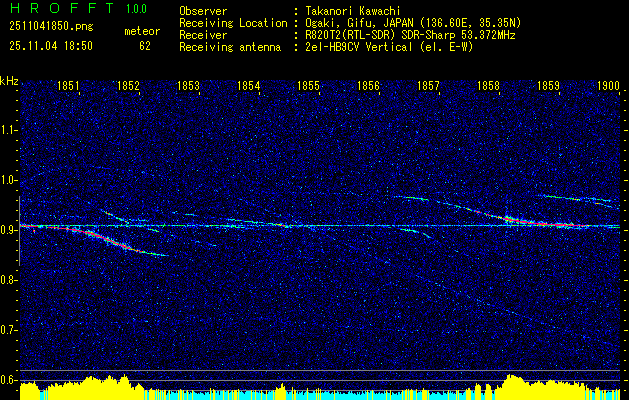Click the meteor label

click(142, 31)
